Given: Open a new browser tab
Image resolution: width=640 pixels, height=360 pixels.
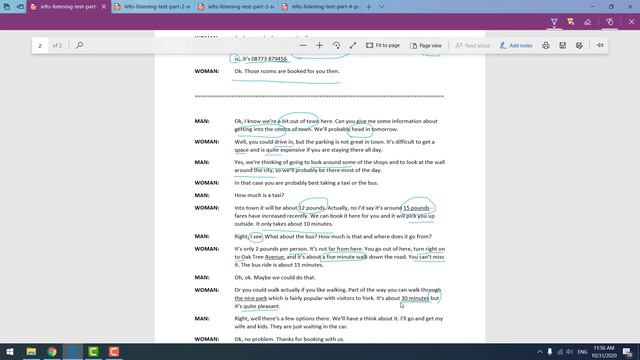Looking at the screenshot, I should [x=369, y=7].
